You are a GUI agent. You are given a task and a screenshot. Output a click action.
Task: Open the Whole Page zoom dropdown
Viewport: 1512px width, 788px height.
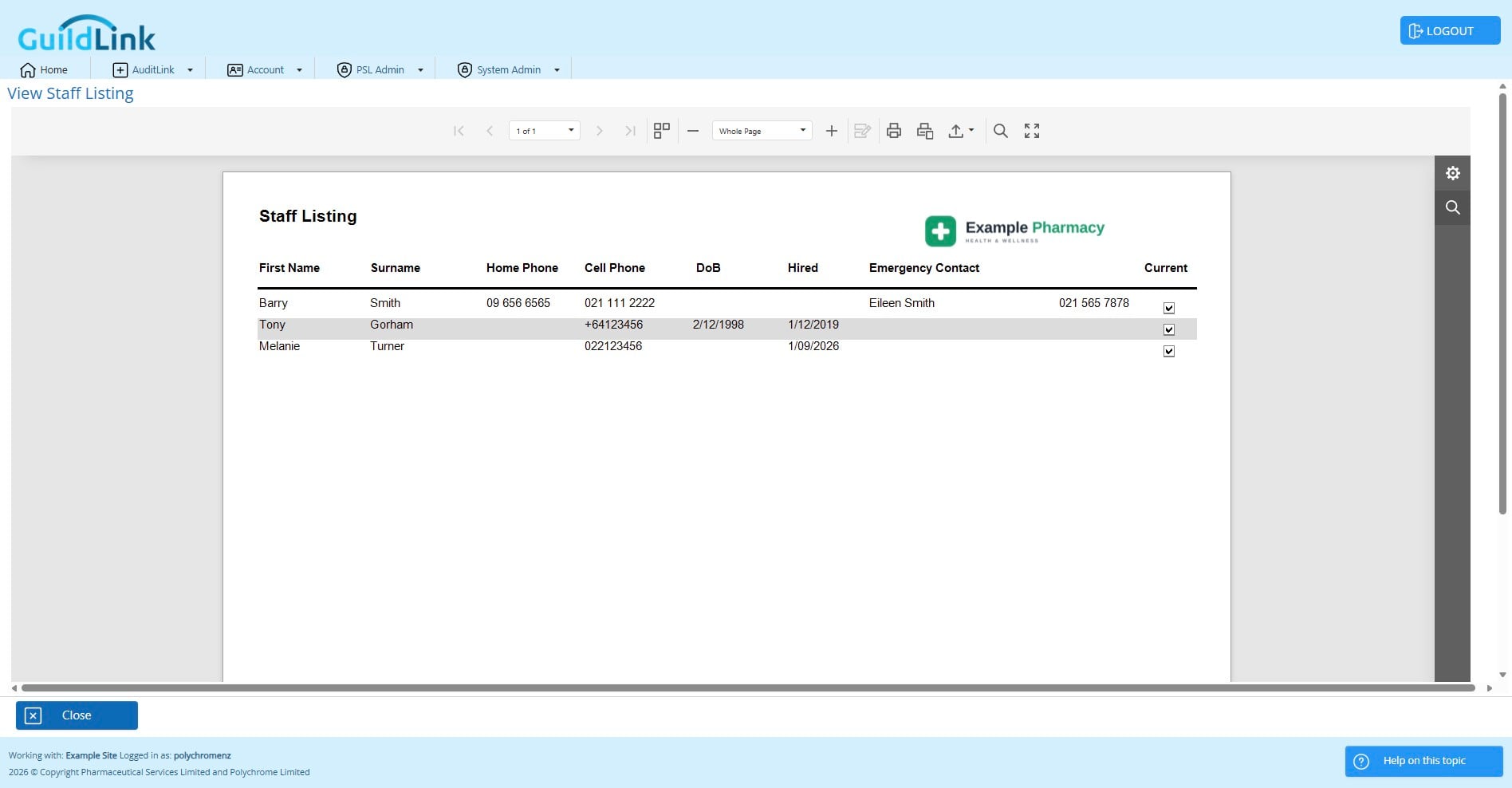pyautogui.click(x=762, y=131)
